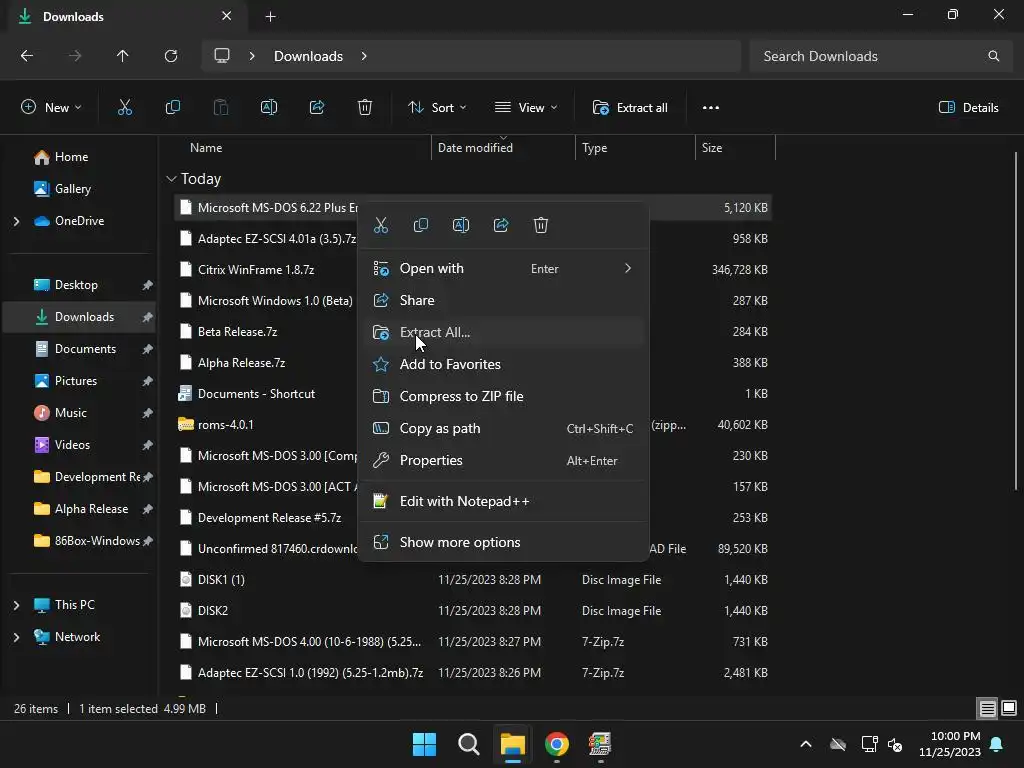
Task: Click the Copy icon in the toolbar
Action: point(172,108)
